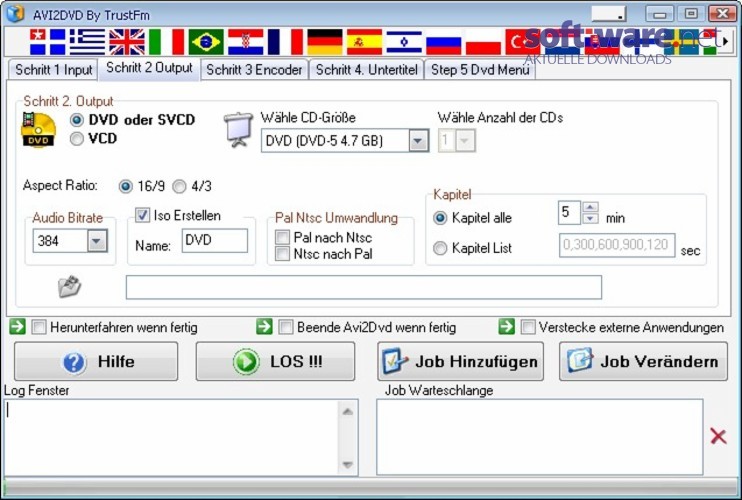742x500 pixels.
Task: Select the Brazilian flag language
Action: click(206, 42)
